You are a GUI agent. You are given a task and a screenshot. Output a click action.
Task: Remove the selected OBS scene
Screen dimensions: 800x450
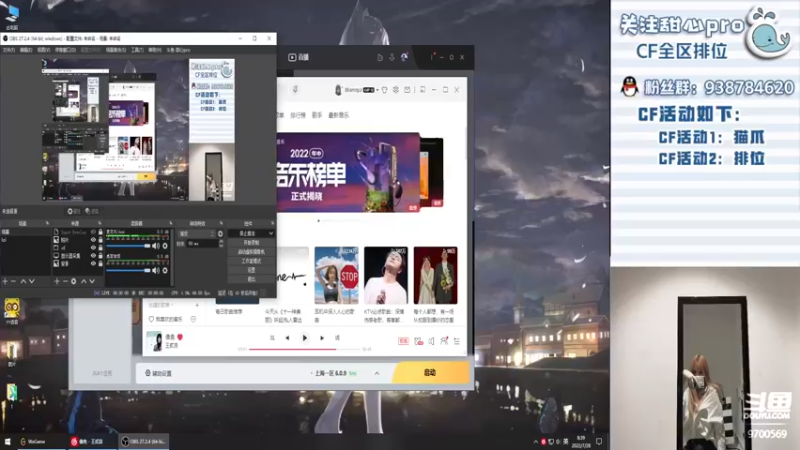coord(14,281)
